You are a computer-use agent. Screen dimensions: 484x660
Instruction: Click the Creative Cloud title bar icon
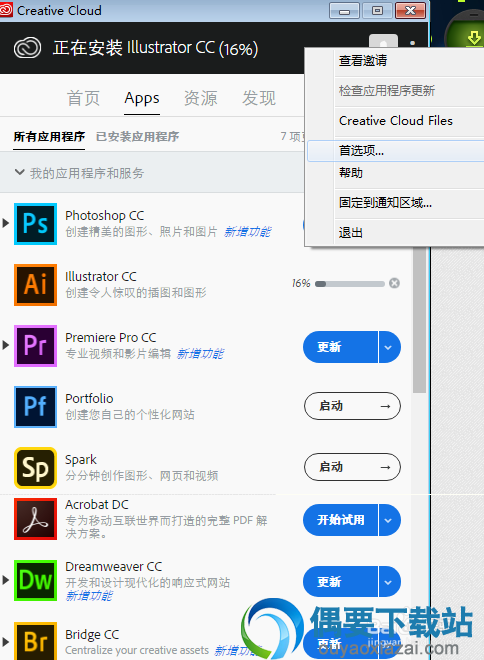6,10
